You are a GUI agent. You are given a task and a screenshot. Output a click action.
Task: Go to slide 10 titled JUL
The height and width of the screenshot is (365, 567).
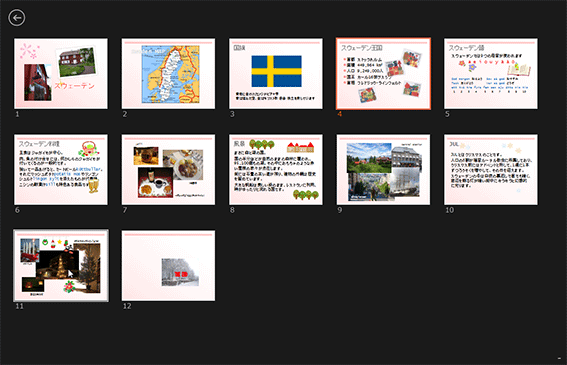pyautogui.click(x=491, y=170)
